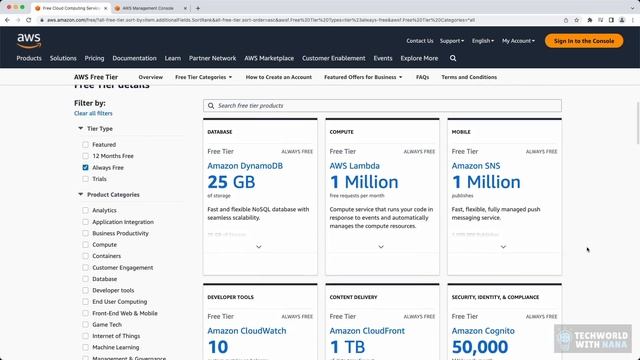The image size is (640, 360).
Task: Click the Clear all filters link
Action: click(93, 113)
